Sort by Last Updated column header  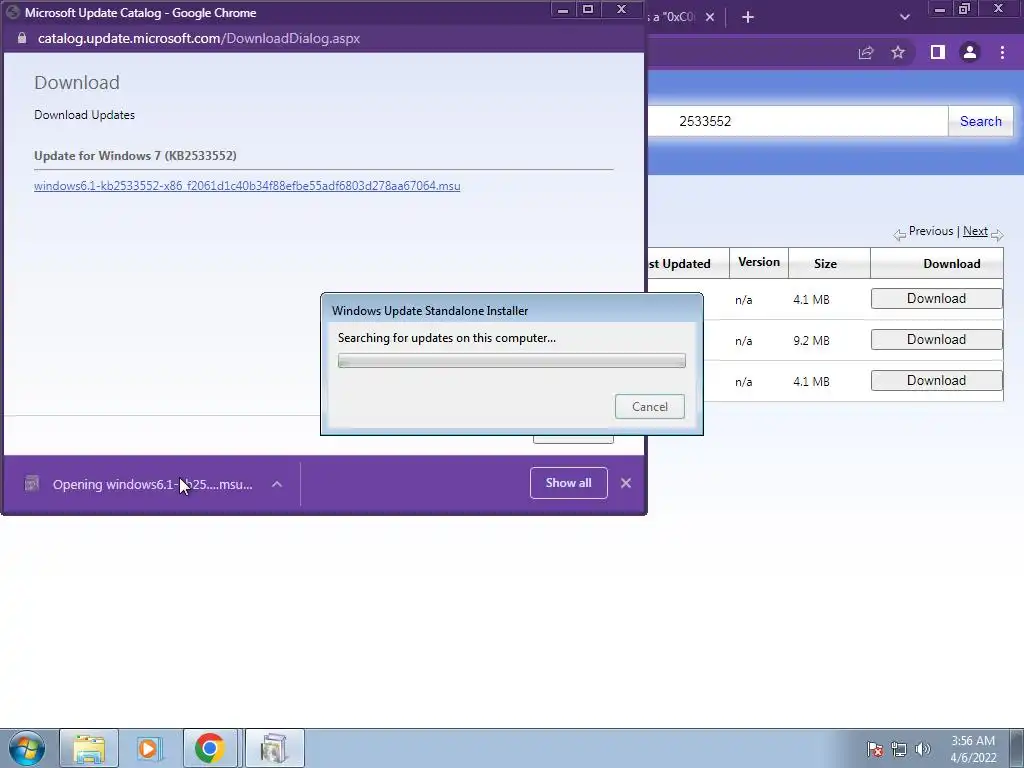click(x=679, y=264)
